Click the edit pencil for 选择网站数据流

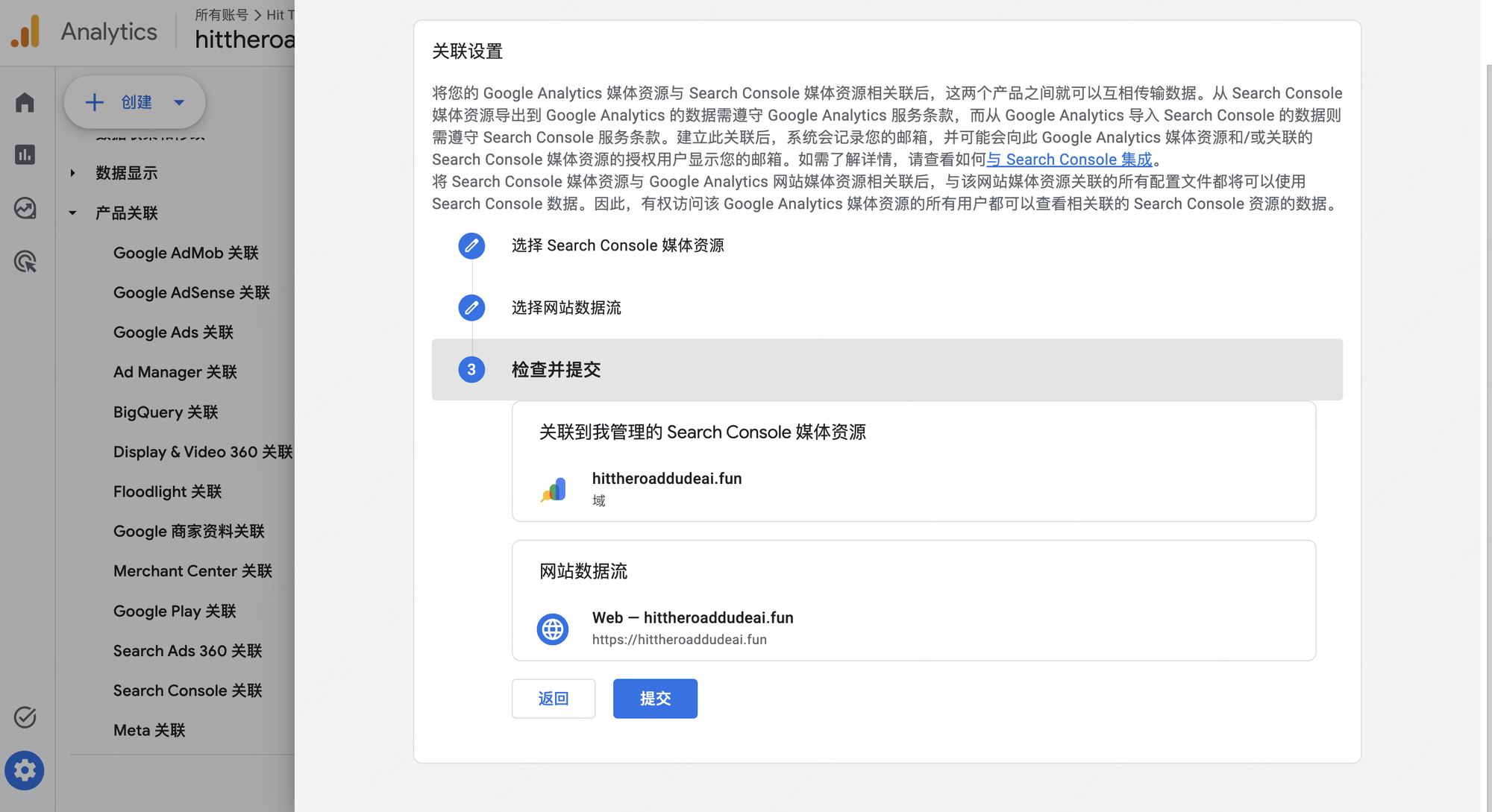pyautogui.click(x=471, y=307)
